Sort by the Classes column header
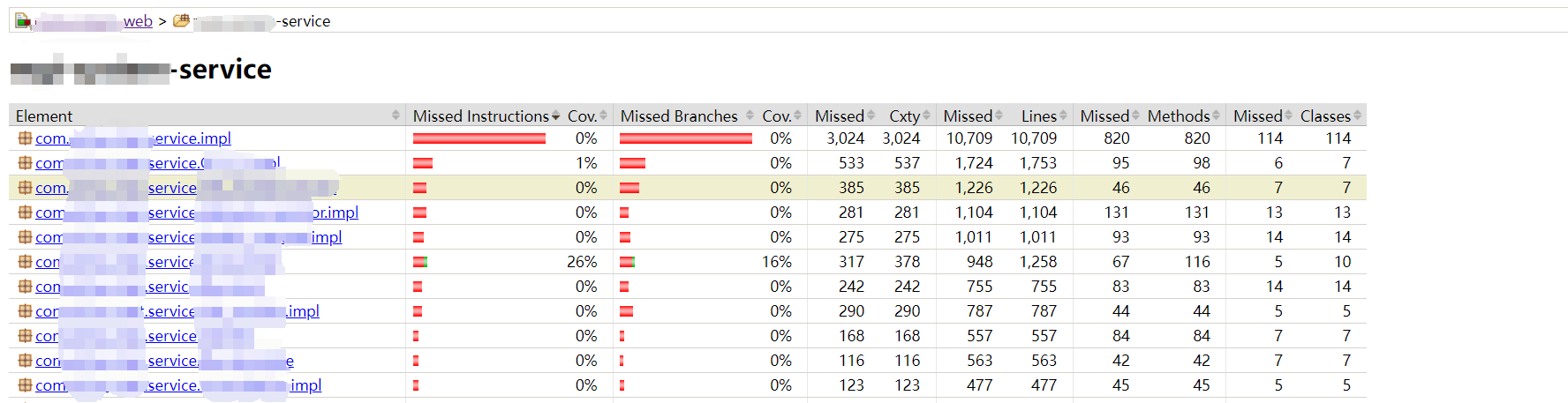Screen dimensions: 1568x403 point(1331,116)
